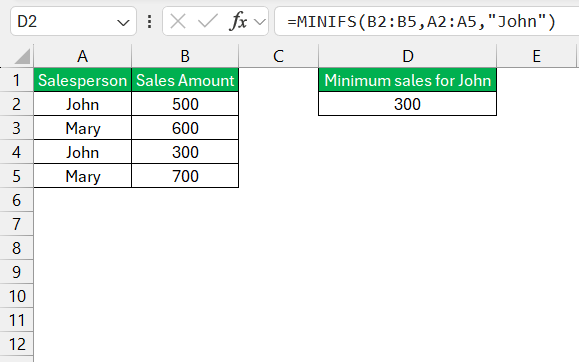
Task: Select row 7 header
Action: tap(17, 224)
